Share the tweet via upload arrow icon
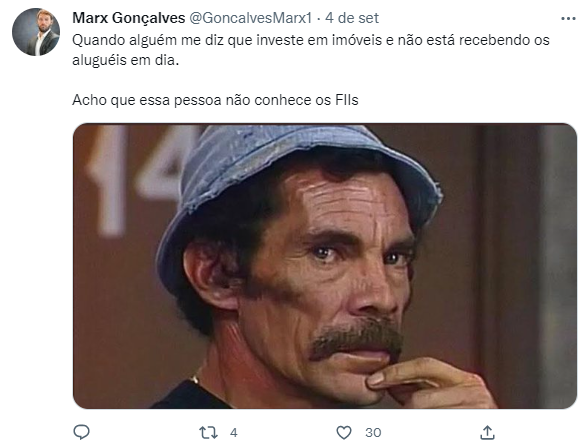This screenshot has width=588, height=448. point(487,432)
